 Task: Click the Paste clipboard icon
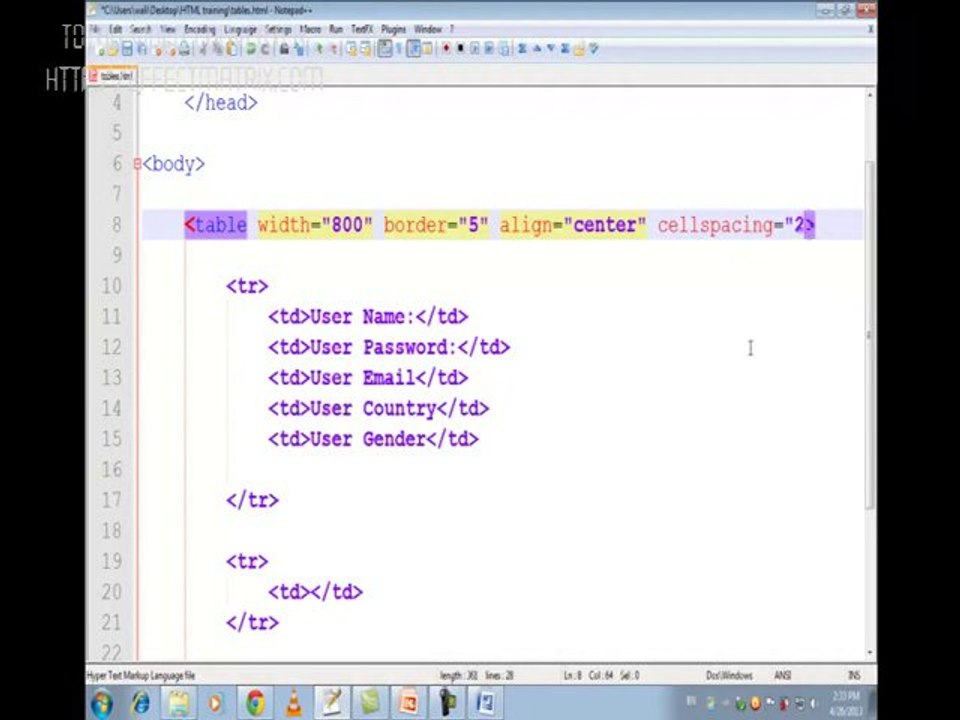click(x=232, y=50)
